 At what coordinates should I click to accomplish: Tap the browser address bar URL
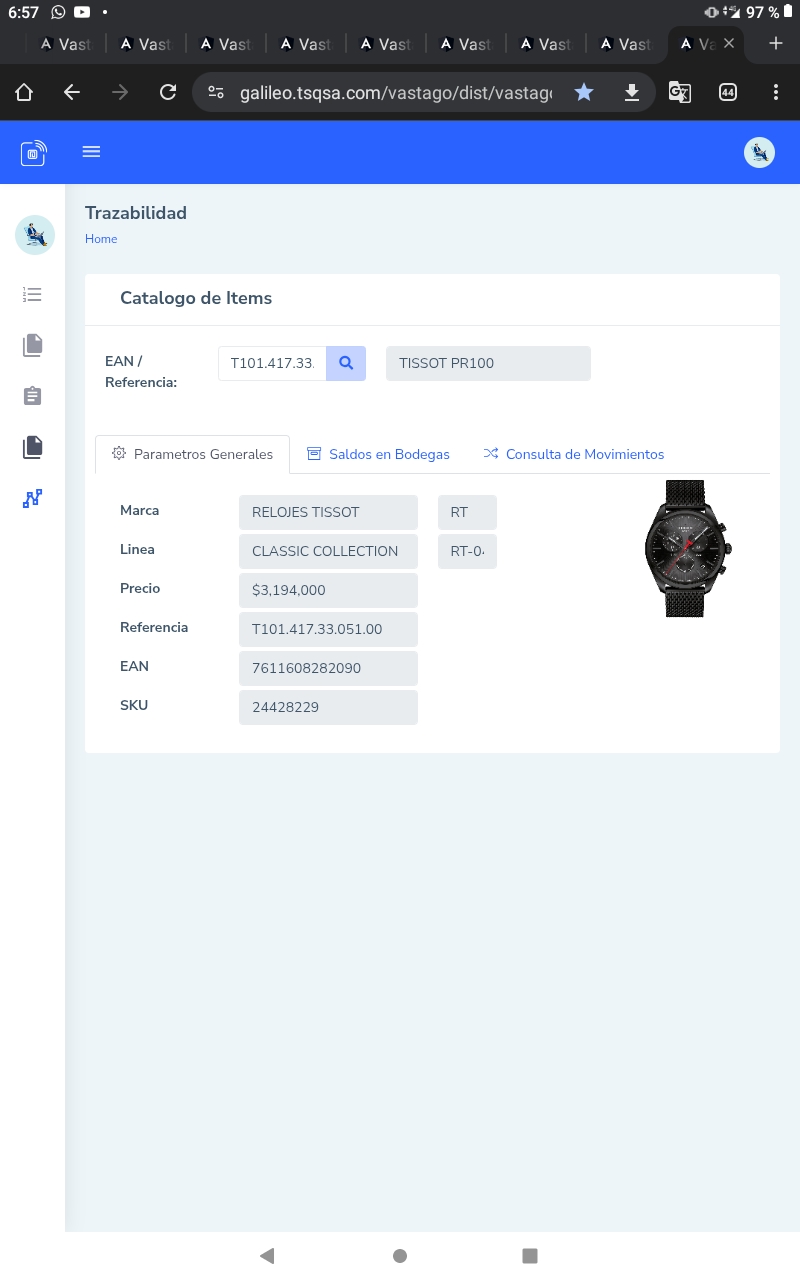(x=396, y=92)
